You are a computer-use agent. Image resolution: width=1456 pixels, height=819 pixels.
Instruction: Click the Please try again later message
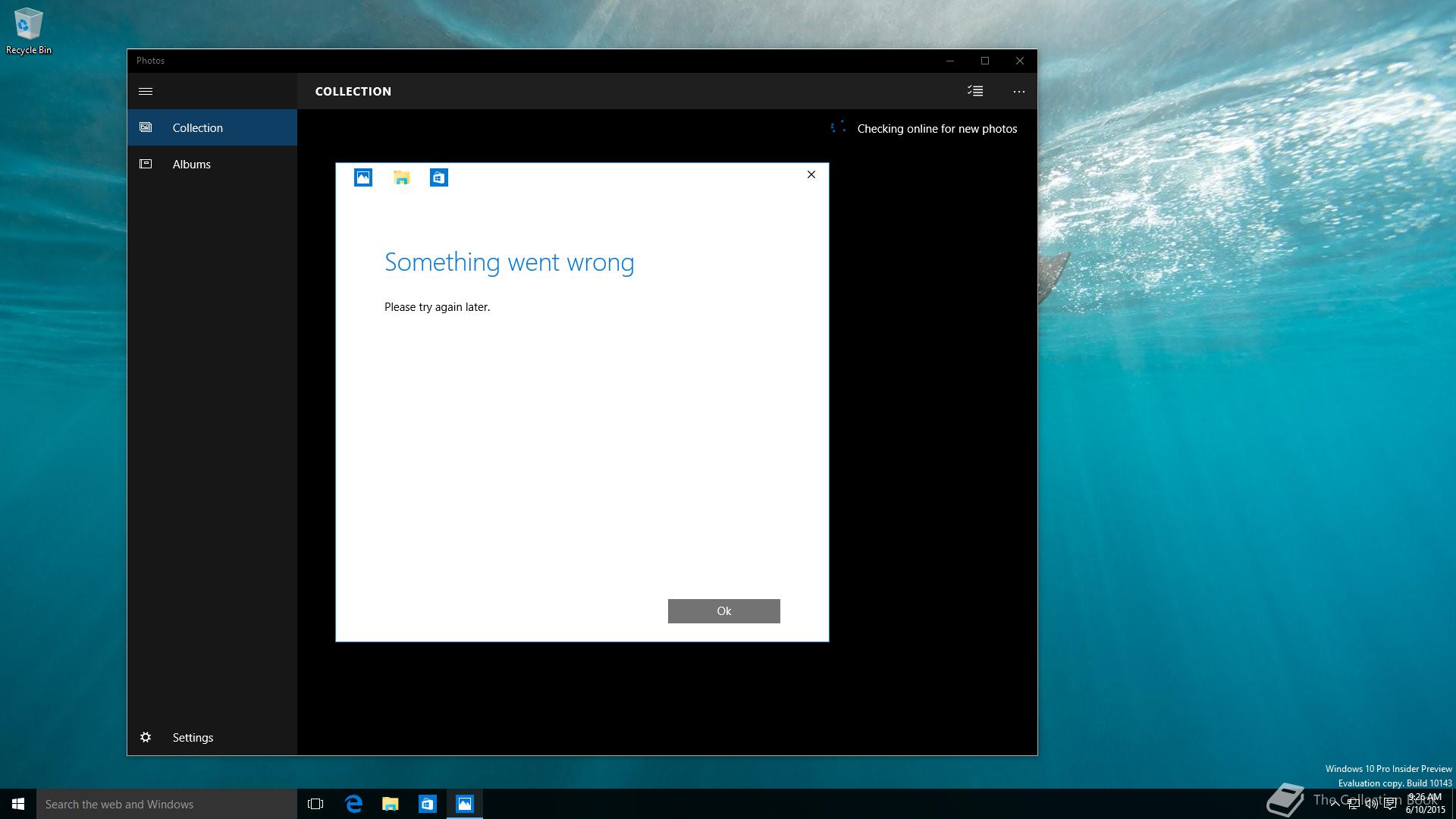[x=438, y=307]
